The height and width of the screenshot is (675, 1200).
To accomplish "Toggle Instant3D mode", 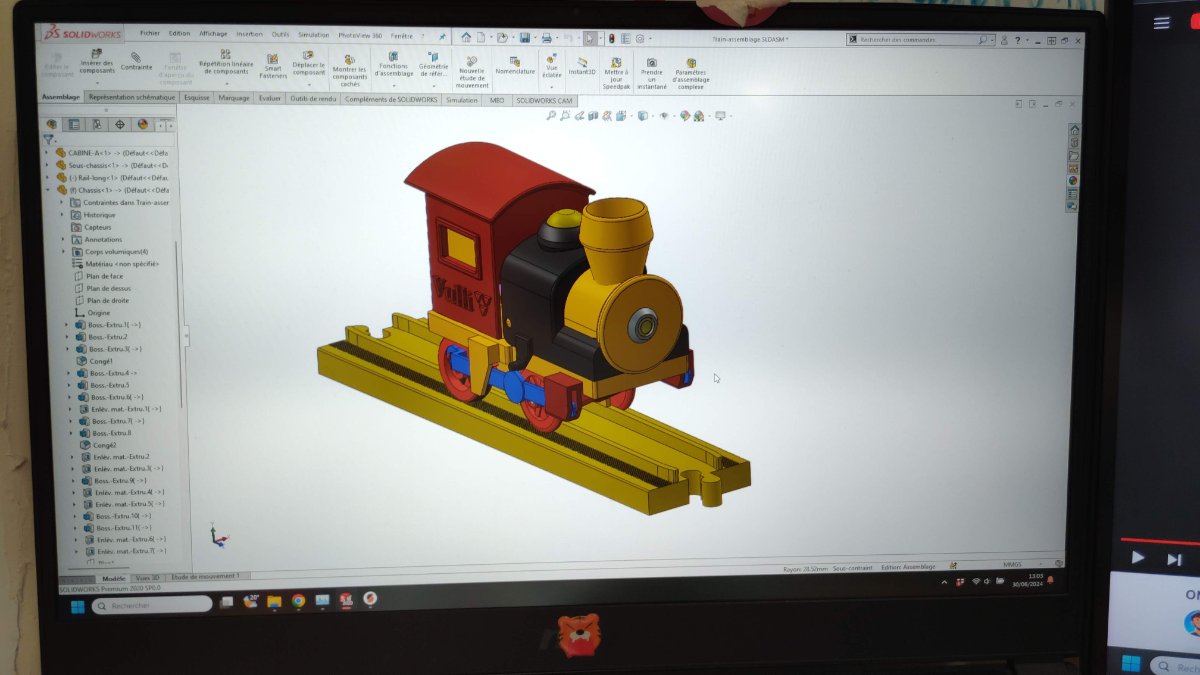I will pos(582,64).
